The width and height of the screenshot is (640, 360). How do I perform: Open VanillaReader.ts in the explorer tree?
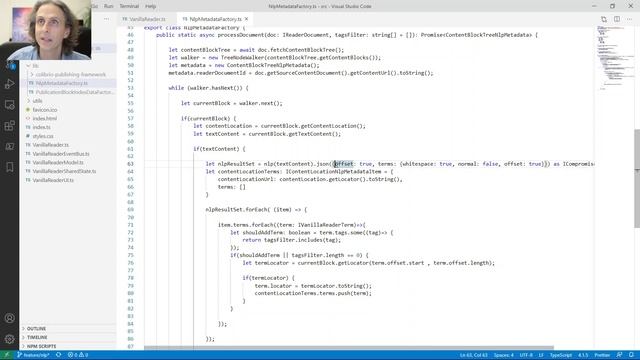(x=51, y=145)
